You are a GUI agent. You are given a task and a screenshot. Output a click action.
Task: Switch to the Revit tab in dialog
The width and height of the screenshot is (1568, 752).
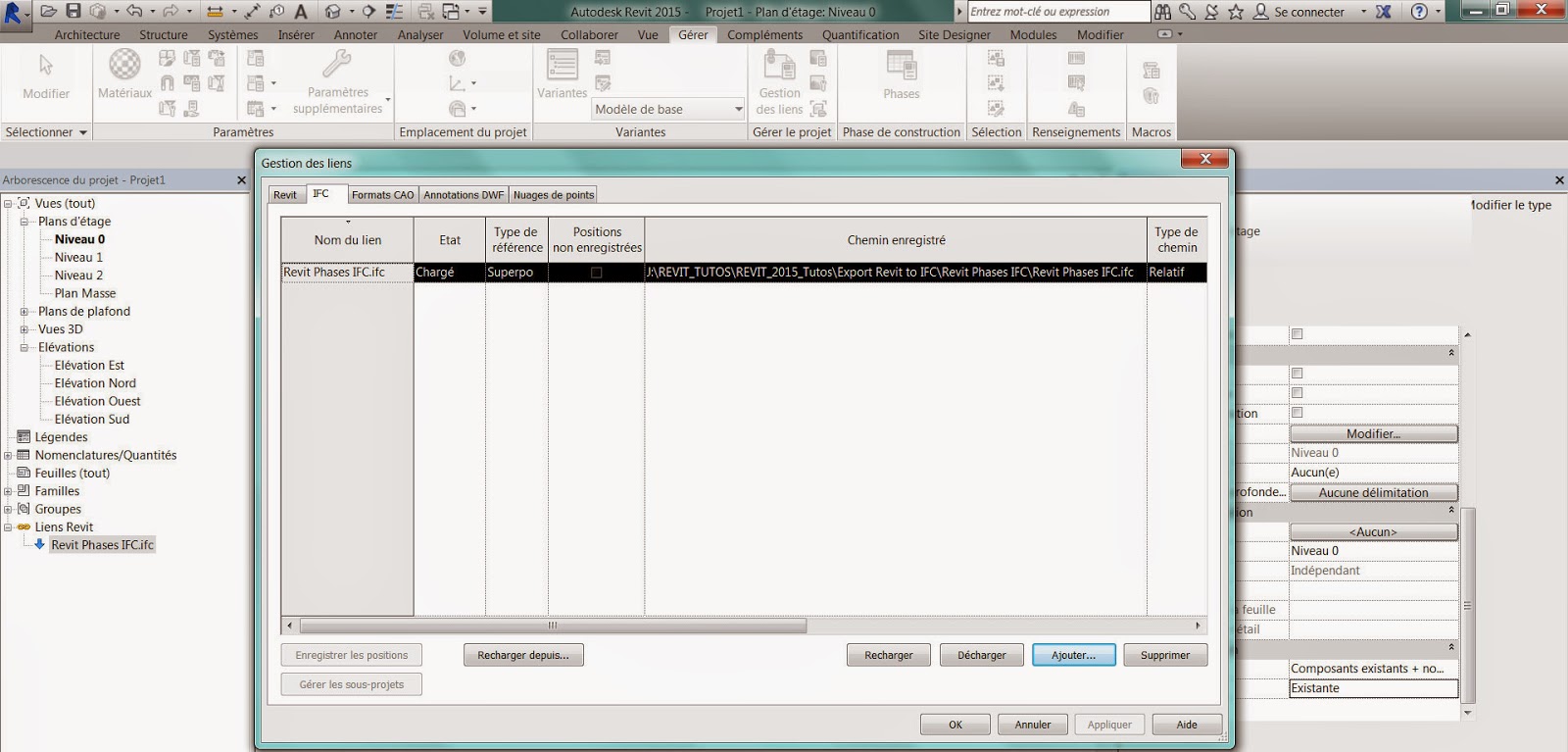pos(285,195)
